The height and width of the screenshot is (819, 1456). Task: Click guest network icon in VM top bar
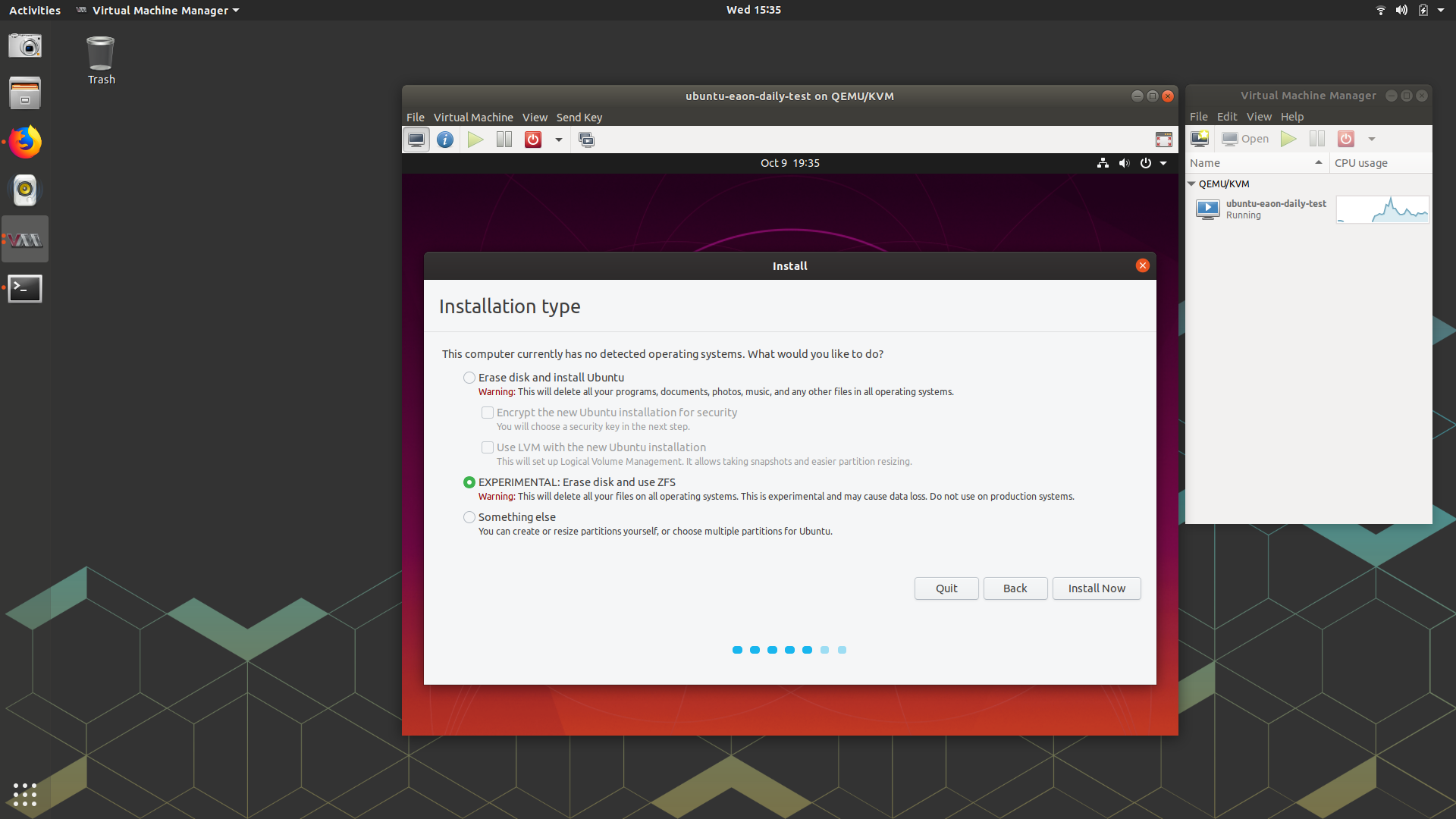[x=1103, y=163]
